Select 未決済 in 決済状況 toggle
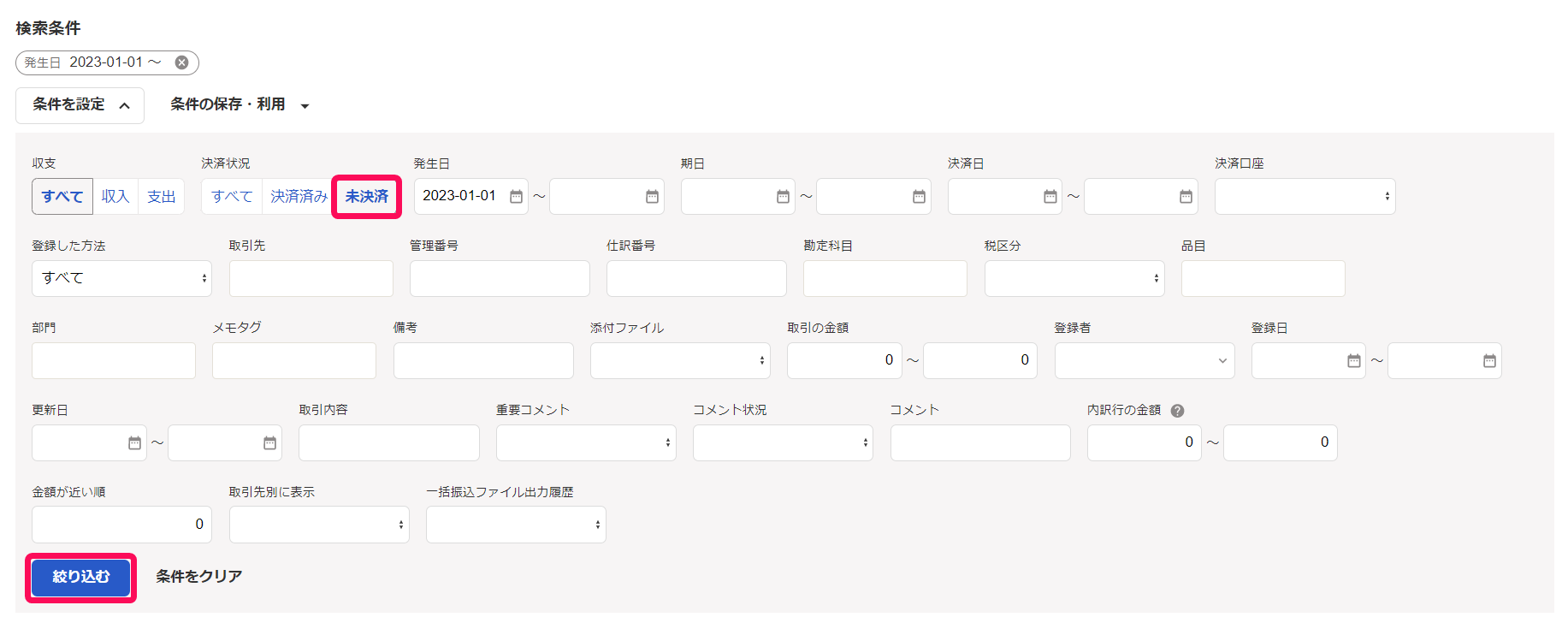The height and width of the screenshot is (623, 1568). point(366,197)
